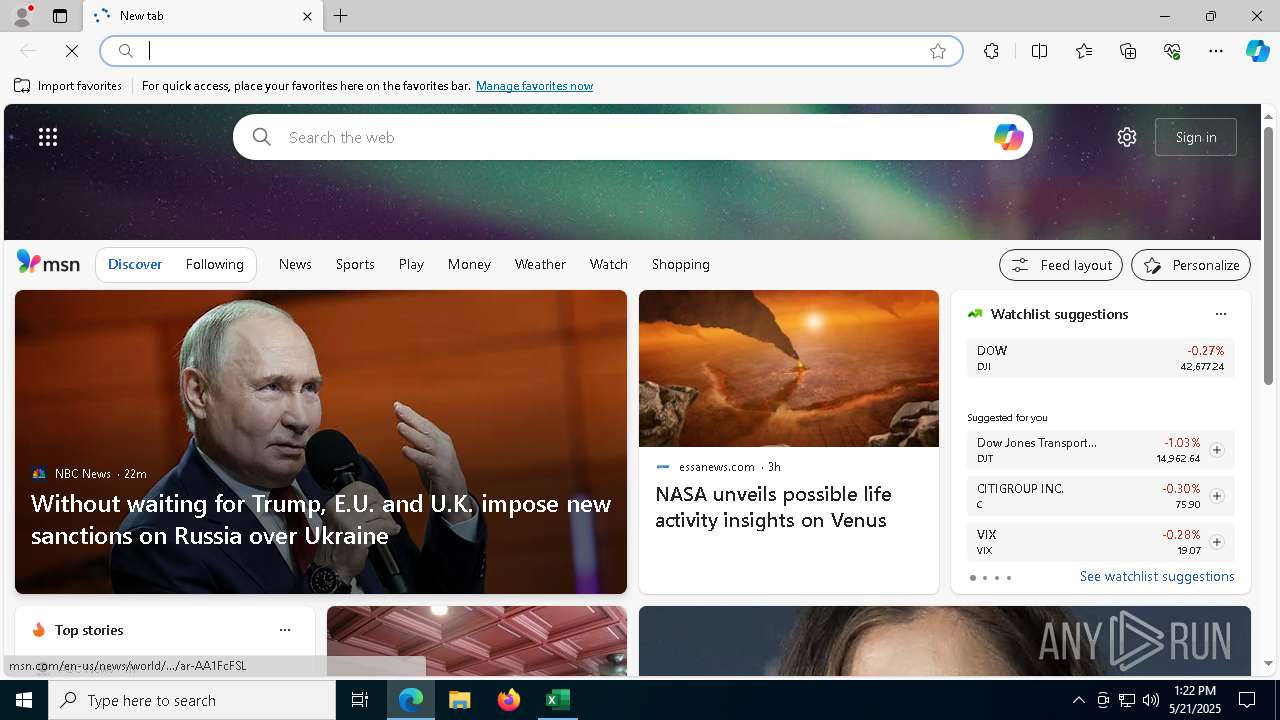This screenshot has width=1280, height=720.
Task: Click the Search the web box
Action: 633,137
